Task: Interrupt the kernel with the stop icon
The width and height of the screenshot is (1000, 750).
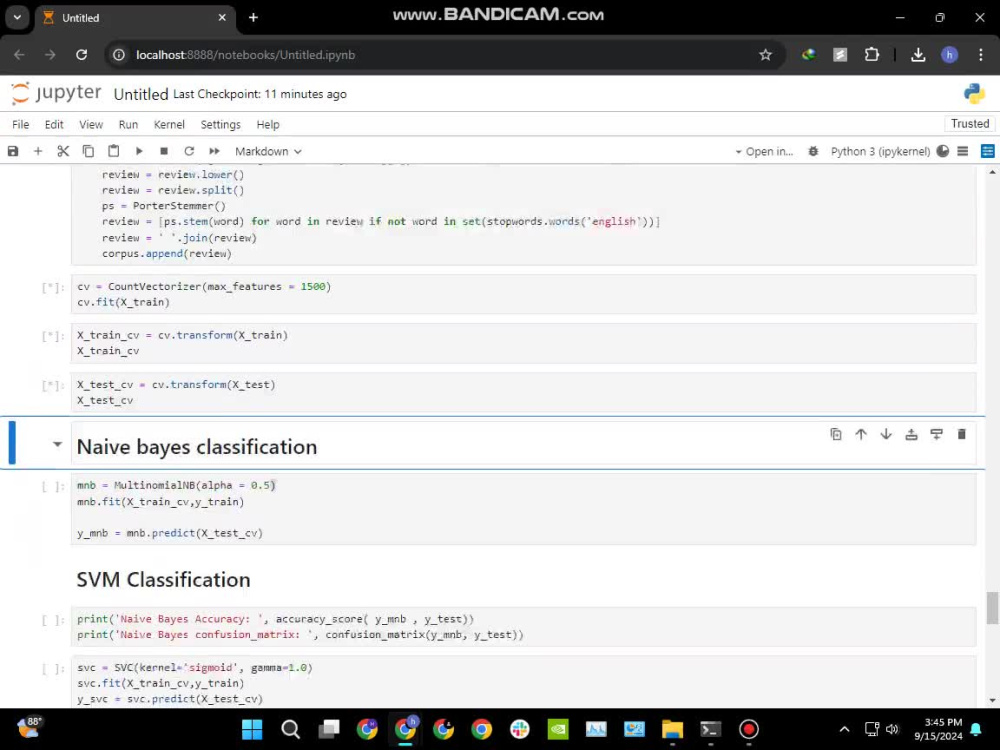Action: click(164, 151)
